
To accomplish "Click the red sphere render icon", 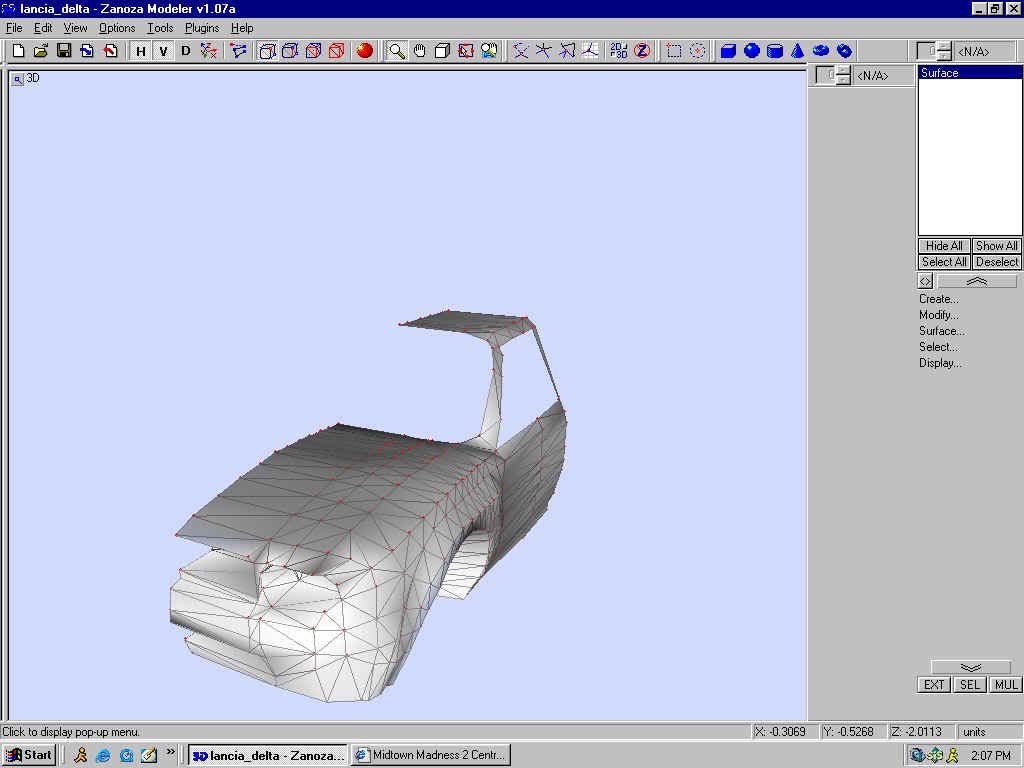I will pos(365,51).
